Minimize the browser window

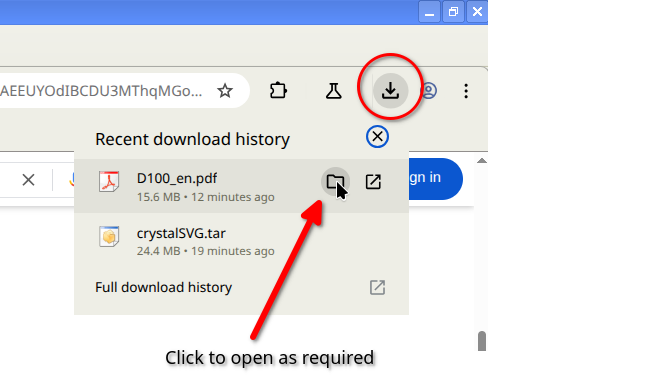point(429,12)
